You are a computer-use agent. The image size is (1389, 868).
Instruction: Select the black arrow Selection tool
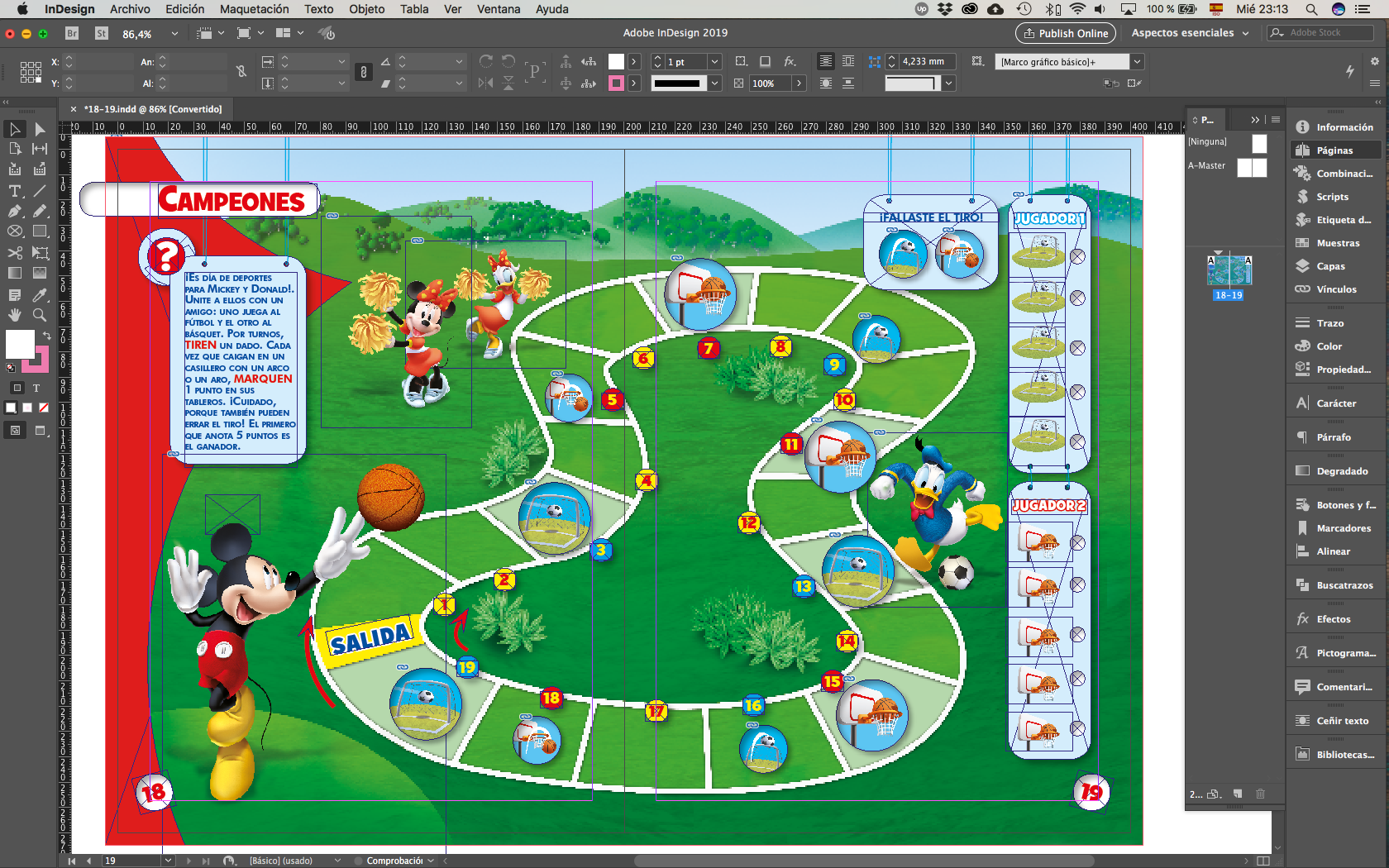(15, 129)
